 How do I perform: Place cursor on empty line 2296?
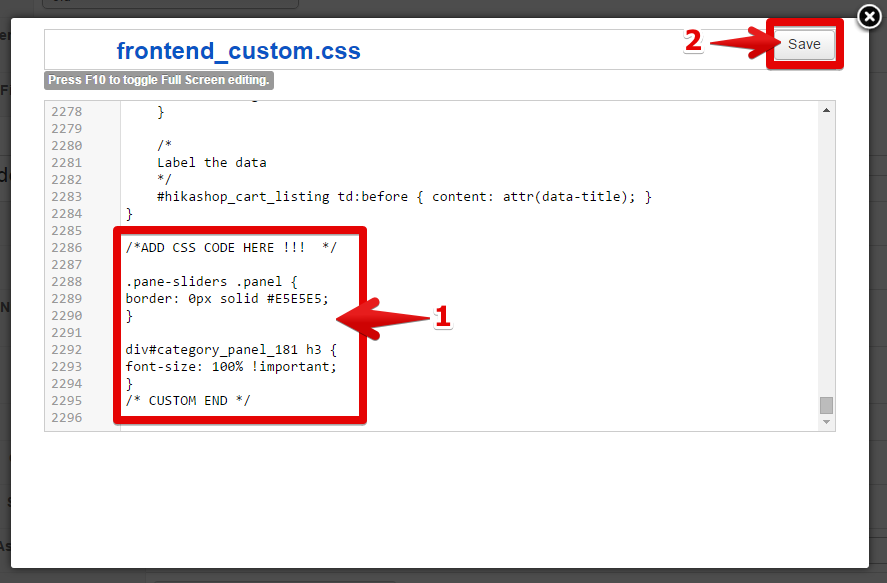click(300, 418)
